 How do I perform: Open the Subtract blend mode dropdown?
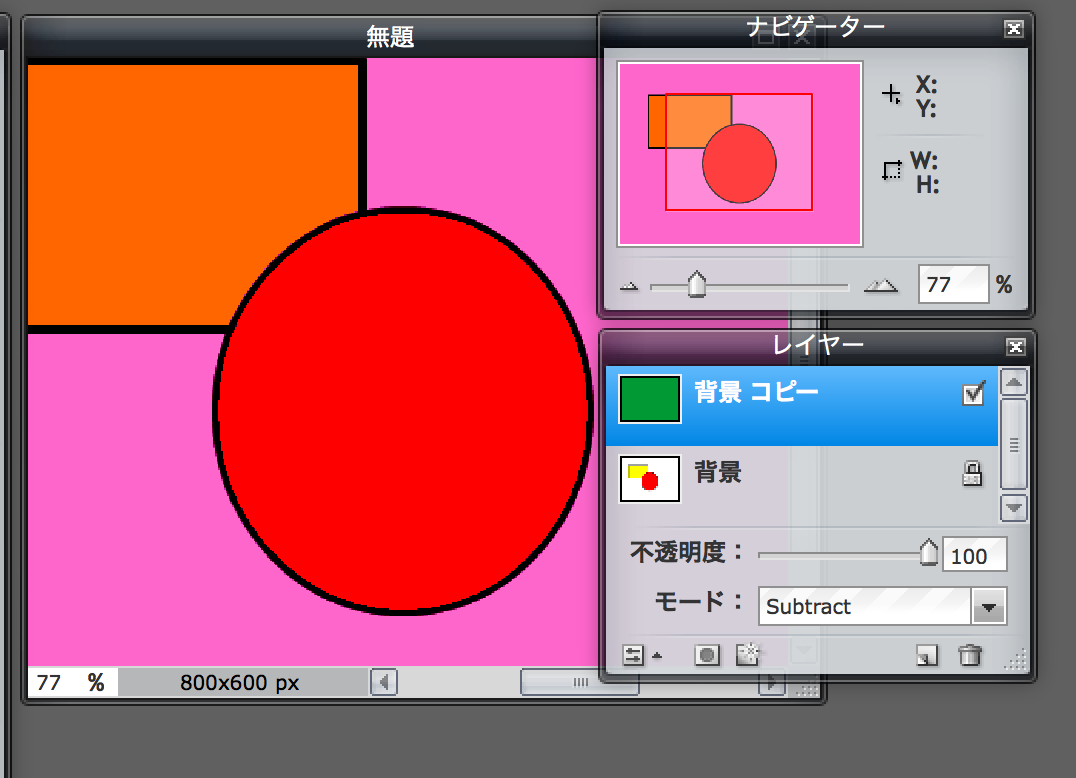[989, 606]
